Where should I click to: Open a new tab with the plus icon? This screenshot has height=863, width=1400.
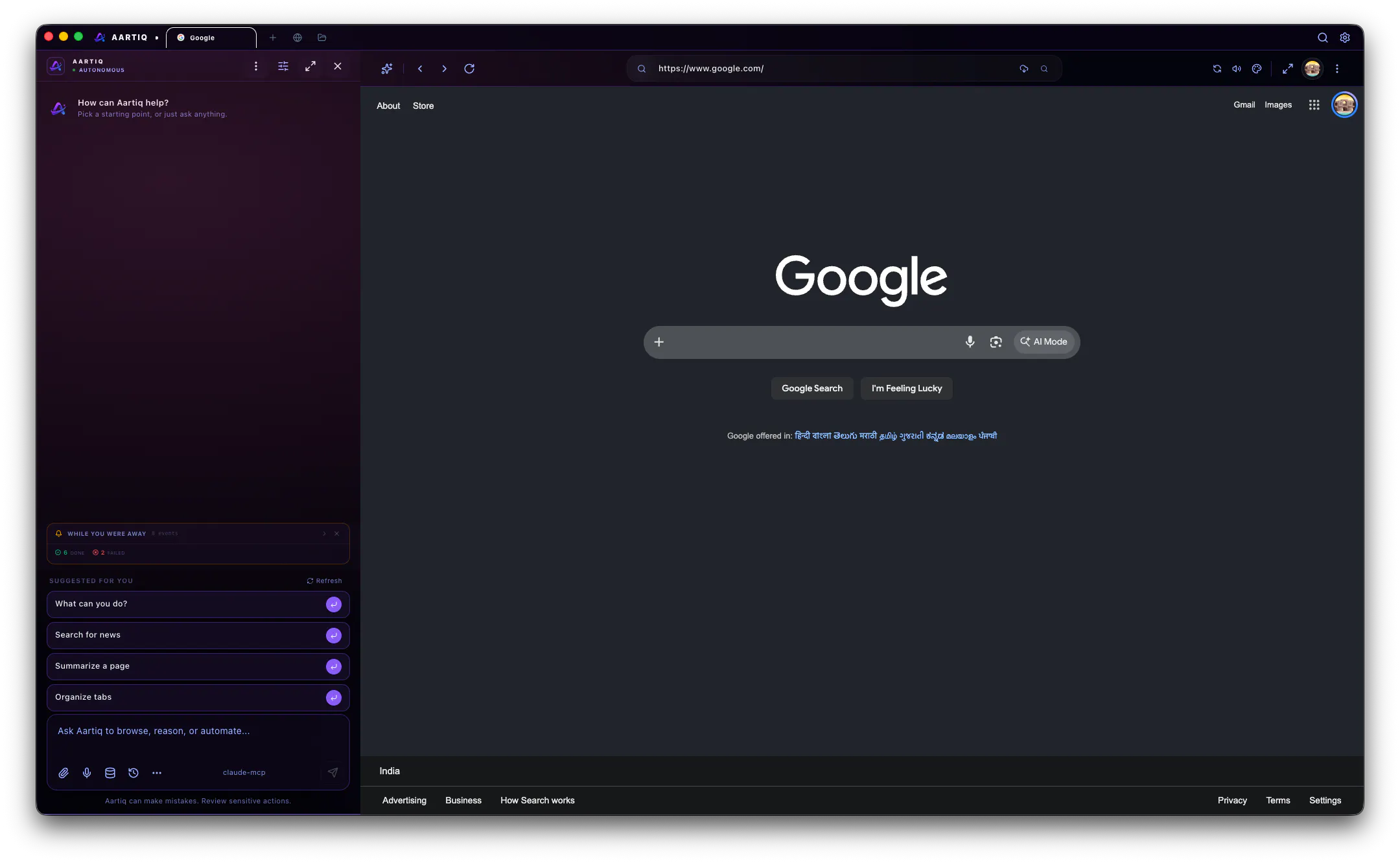click(x=273, y=38)
